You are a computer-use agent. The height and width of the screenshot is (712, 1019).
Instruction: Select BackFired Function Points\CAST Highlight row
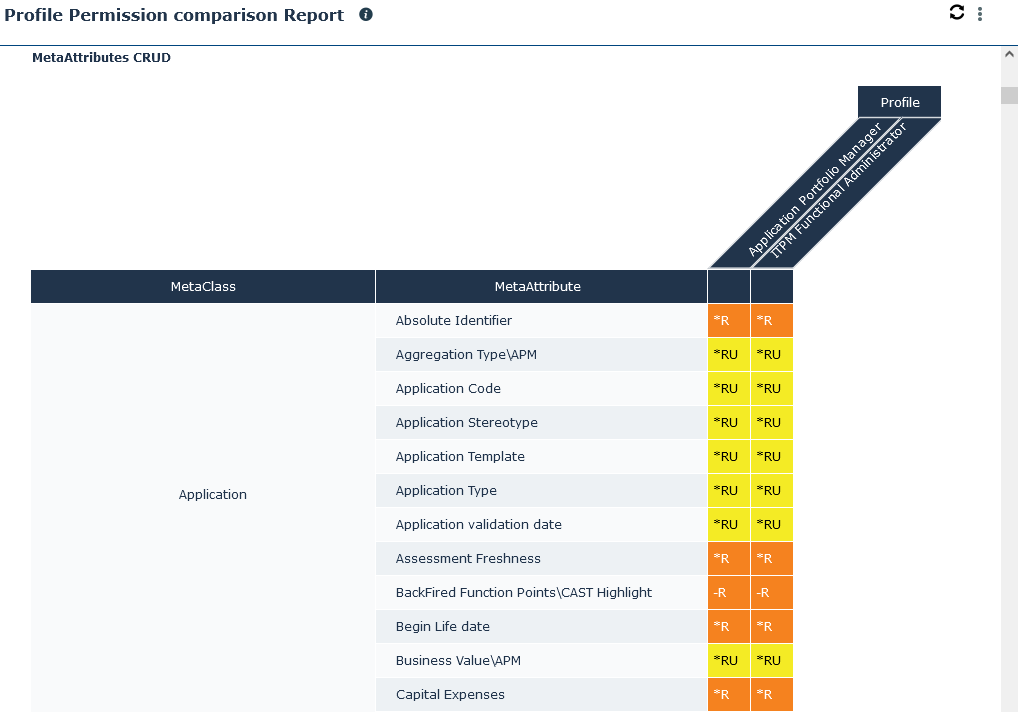click(x=523, y=592)
